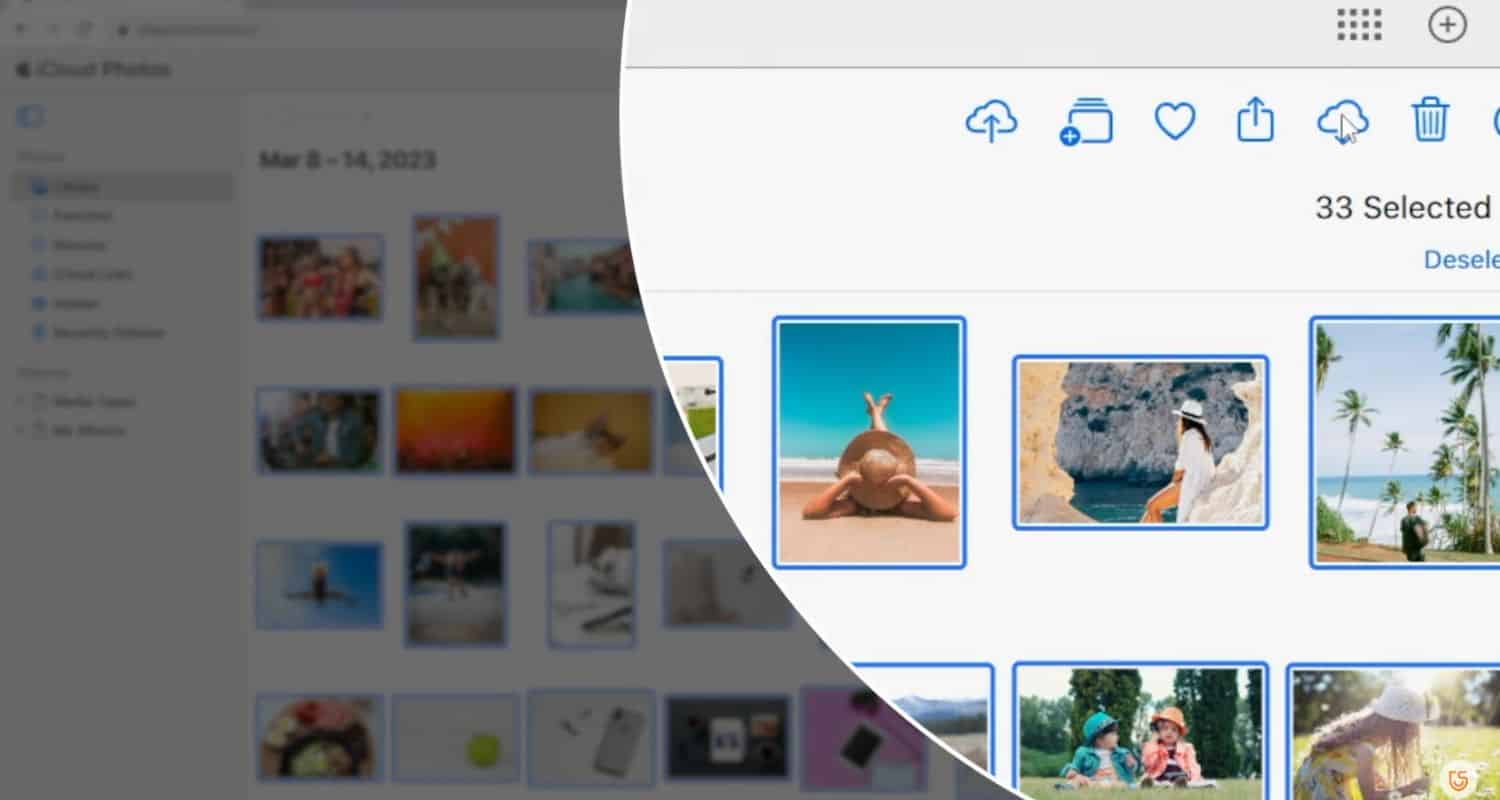
Task: Mark selected photos as favorite with heart
Action: (x=1175, y=122)
